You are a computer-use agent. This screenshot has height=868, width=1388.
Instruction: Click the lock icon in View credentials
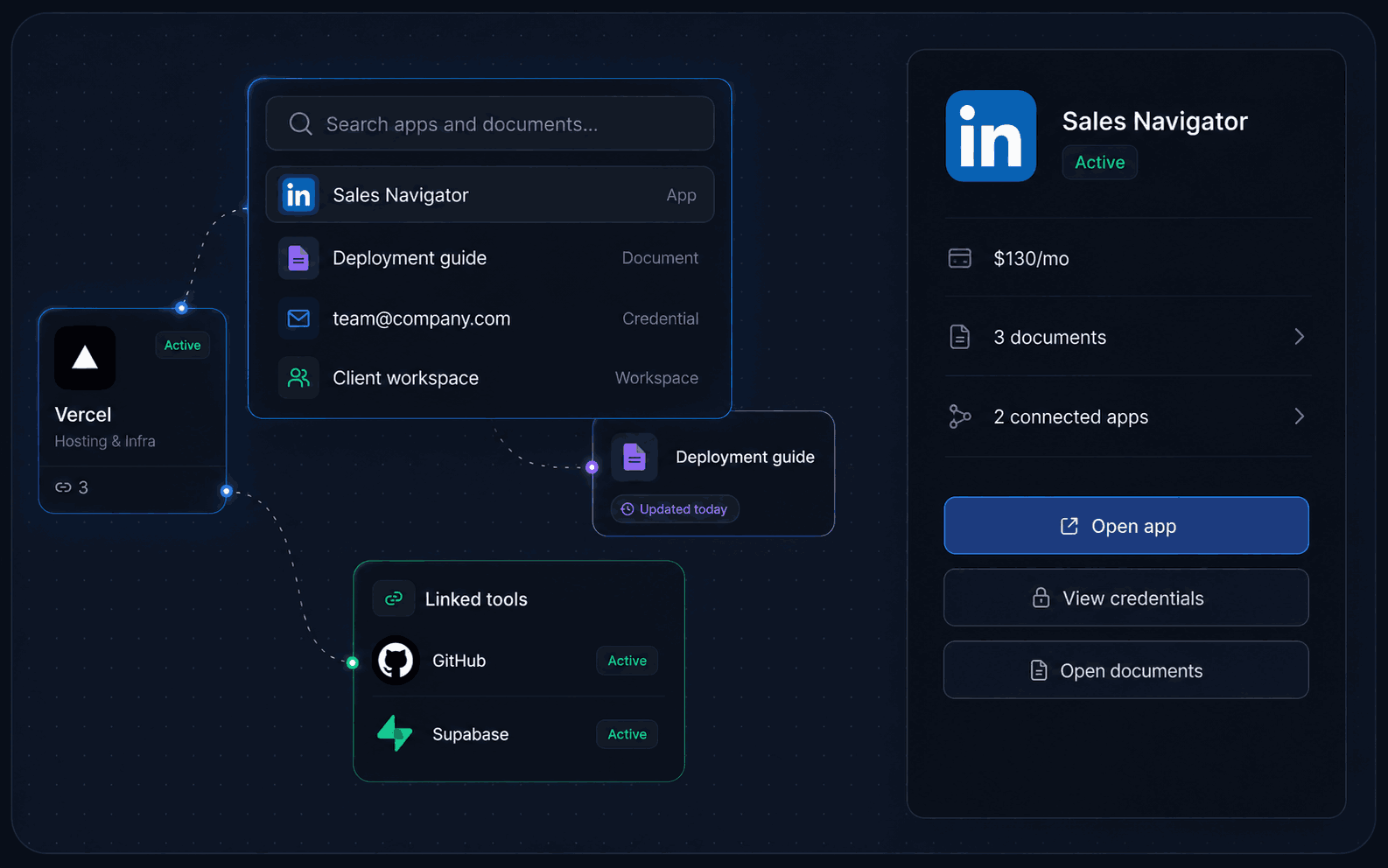click(1041, 598)
